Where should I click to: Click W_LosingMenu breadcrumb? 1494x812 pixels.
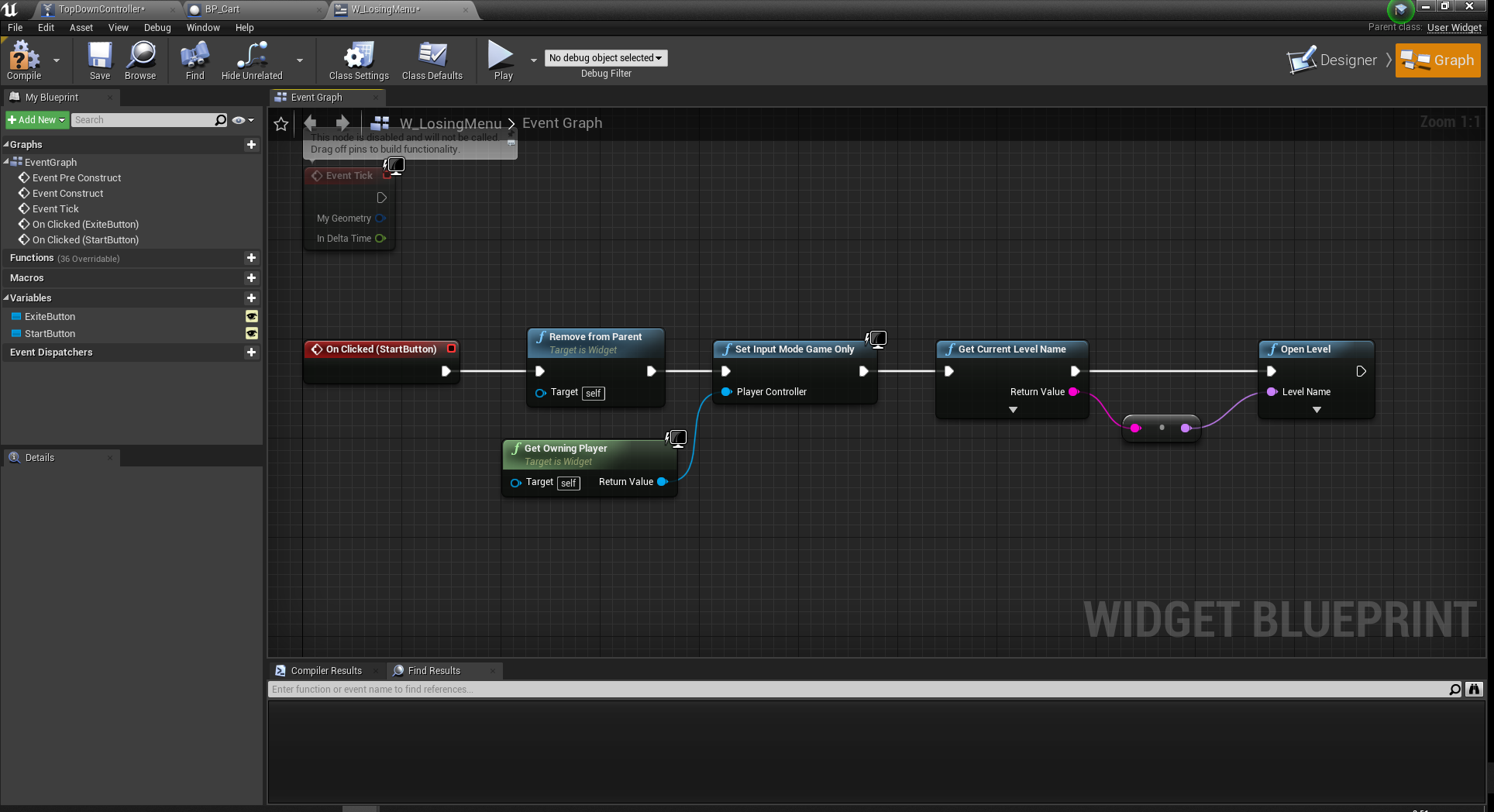(x=450, y=123)
